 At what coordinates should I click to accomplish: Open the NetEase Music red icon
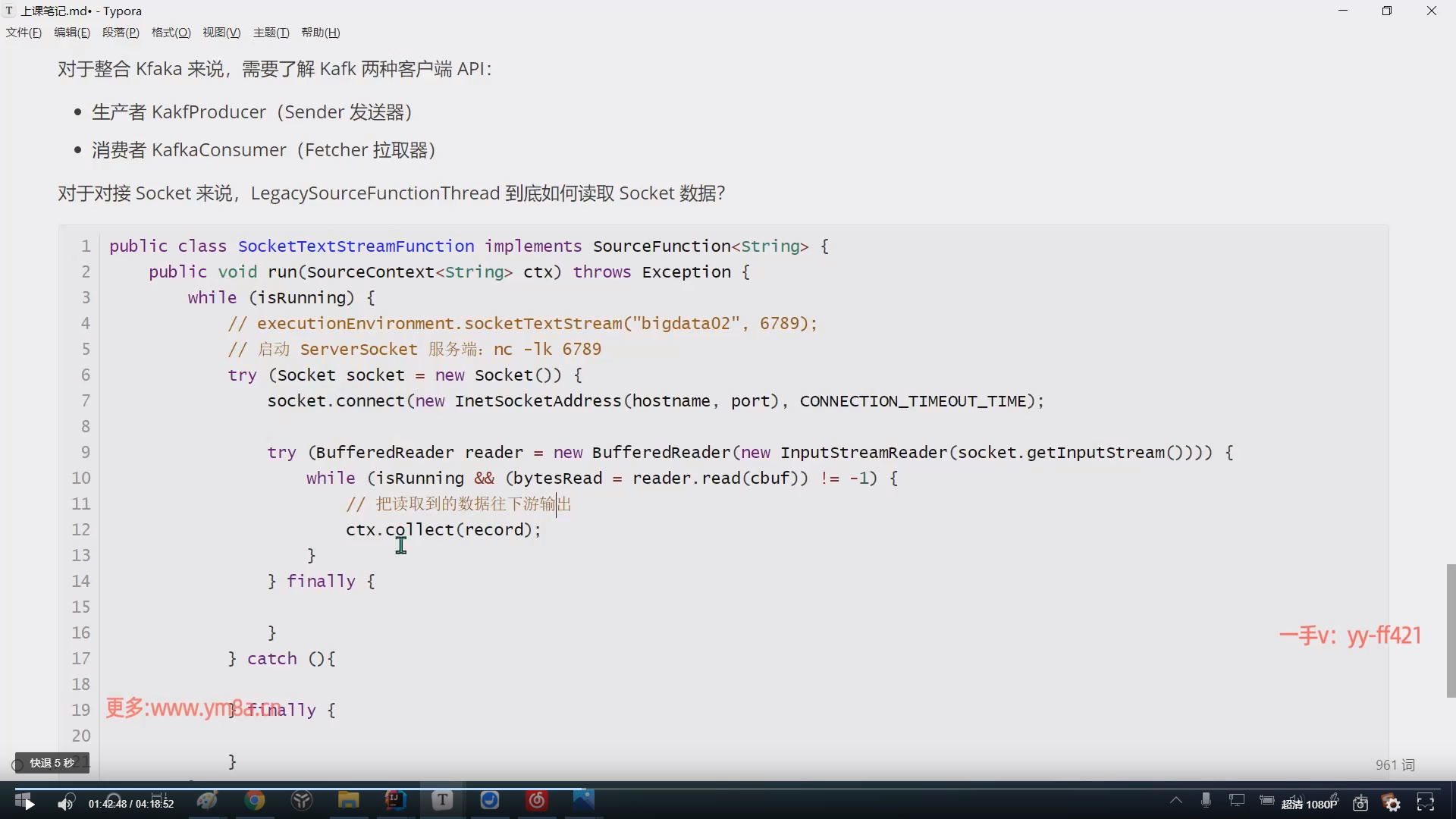(x=537, y=801)
